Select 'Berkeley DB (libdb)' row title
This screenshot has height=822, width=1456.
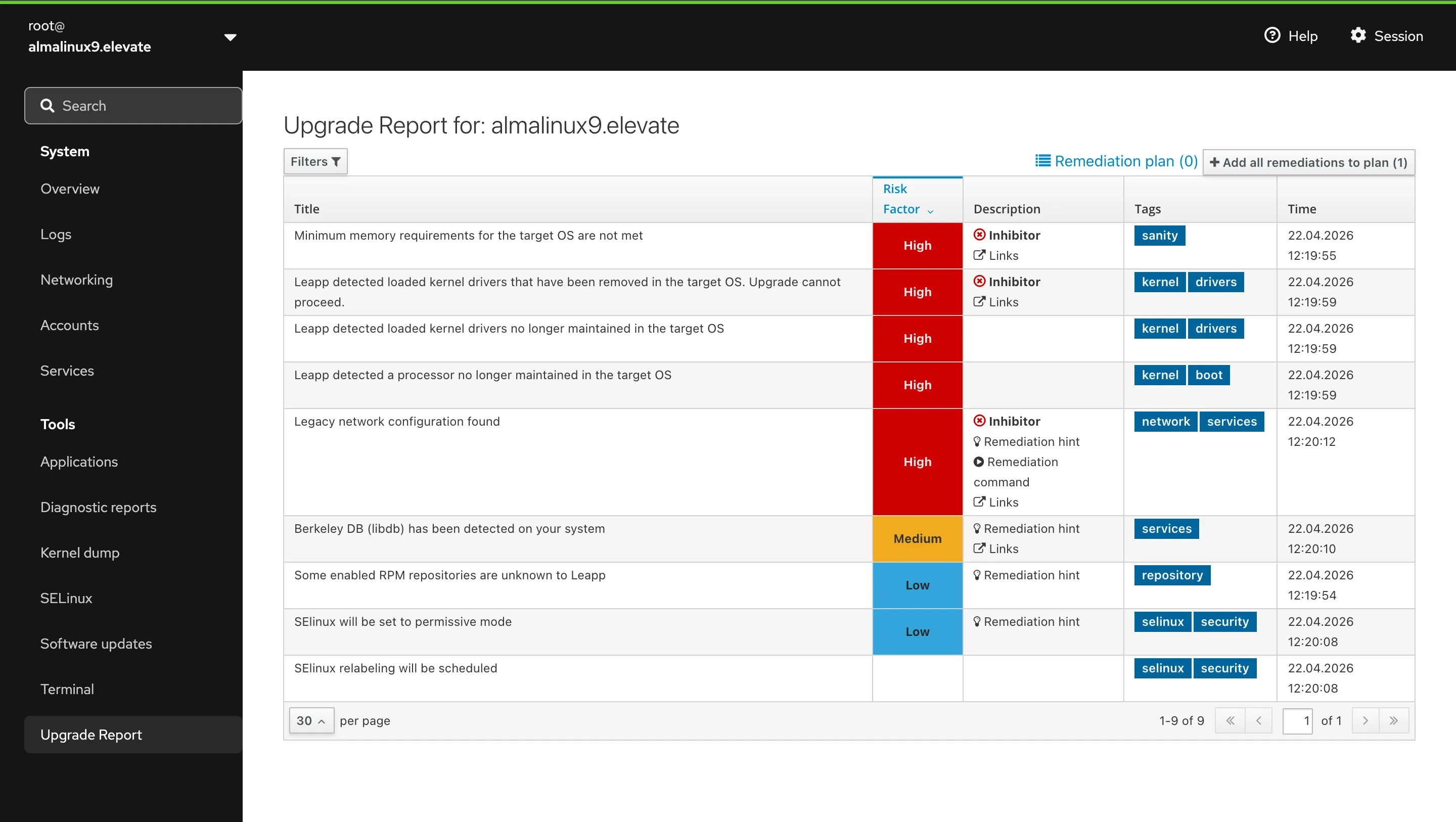(x=449, y=529)
